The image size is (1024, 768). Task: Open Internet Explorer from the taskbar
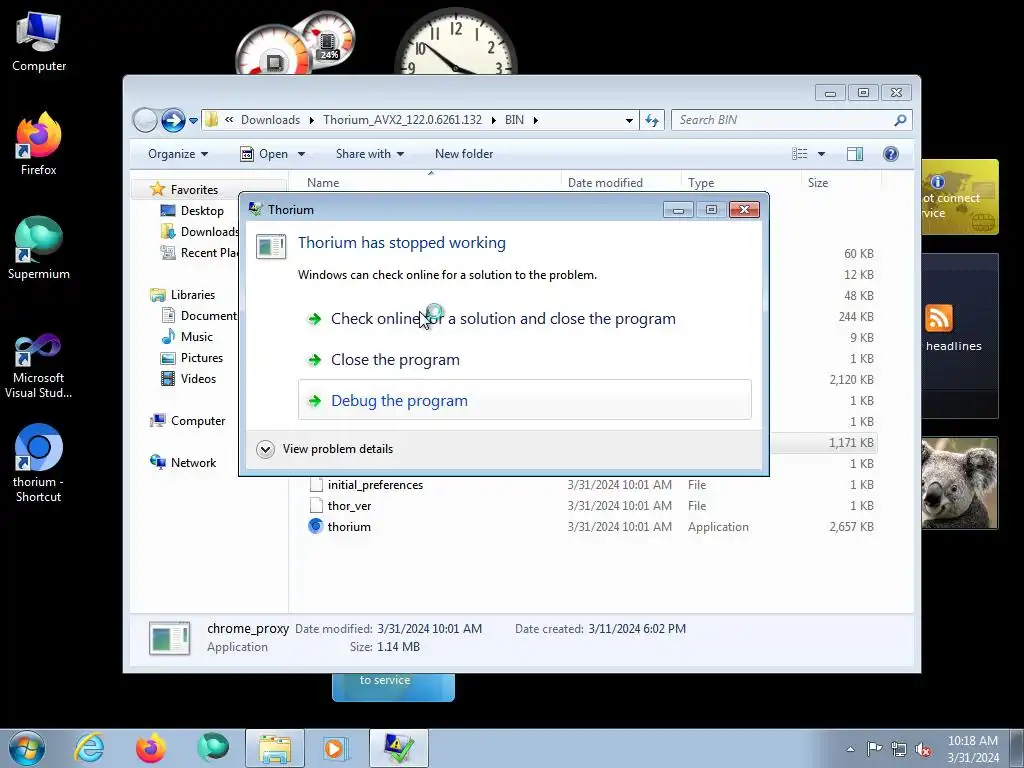[89, 748]
